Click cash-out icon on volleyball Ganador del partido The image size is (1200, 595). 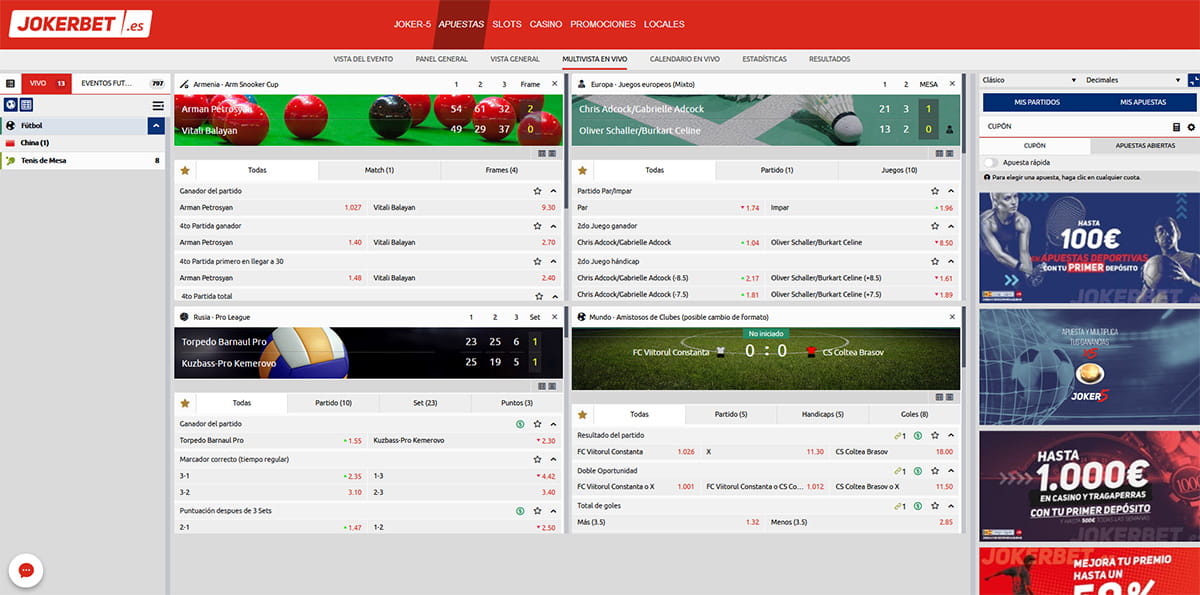point(520,423)
